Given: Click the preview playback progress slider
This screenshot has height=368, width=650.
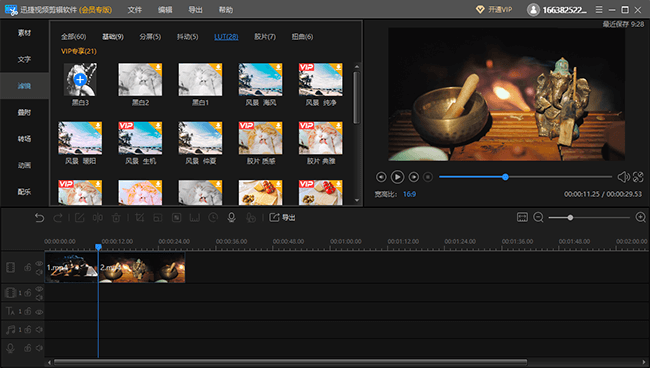Looking at the screenshot, I should 525,177.
